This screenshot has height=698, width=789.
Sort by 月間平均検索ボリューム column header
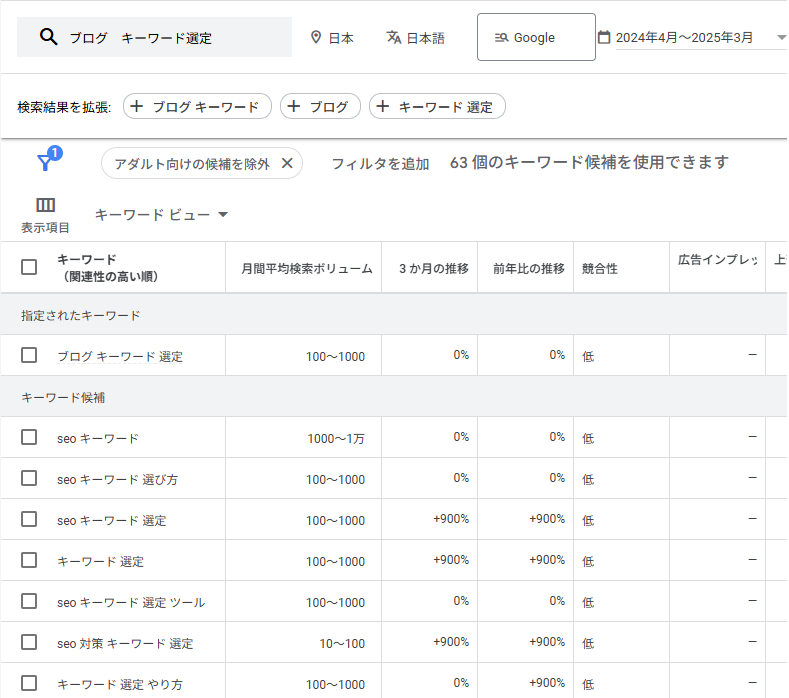[x=306, y=268]
